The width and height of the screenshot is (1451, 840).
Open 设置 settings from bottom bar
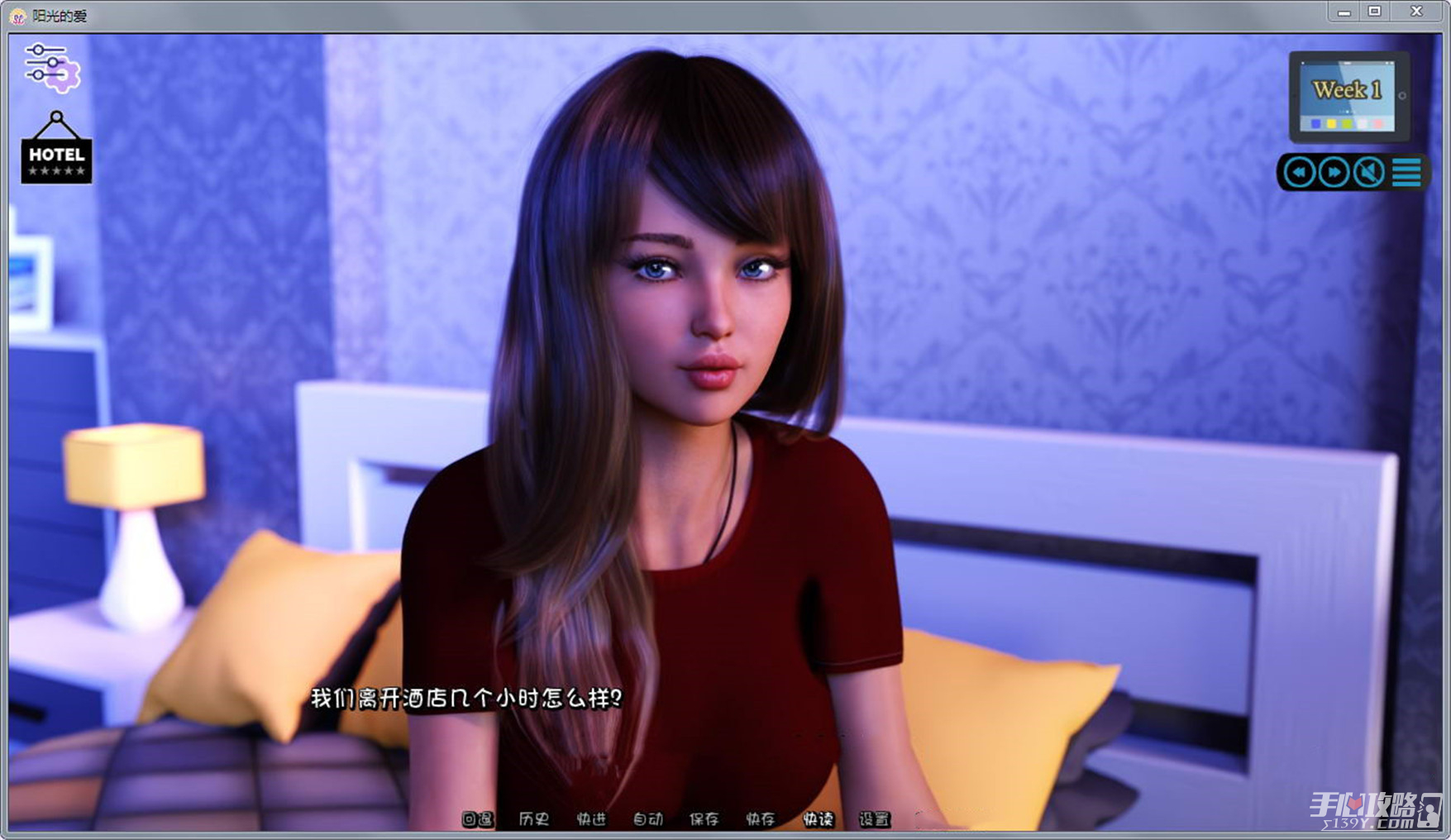(x=874, y=819)
